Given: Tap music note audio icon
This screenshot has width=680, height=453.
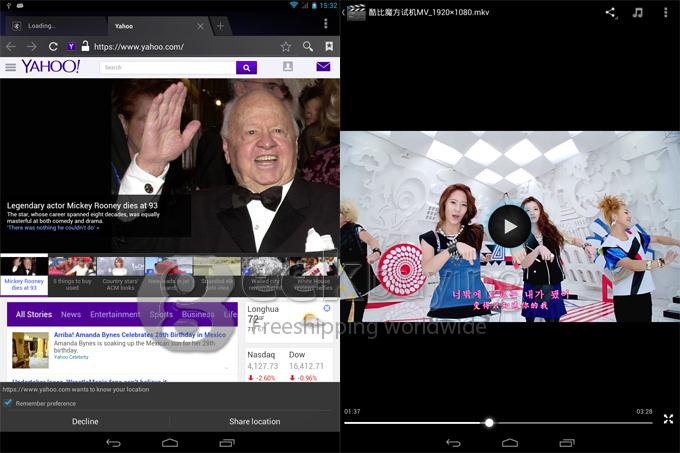Looking at the screenshot, I should click(638, 12).
